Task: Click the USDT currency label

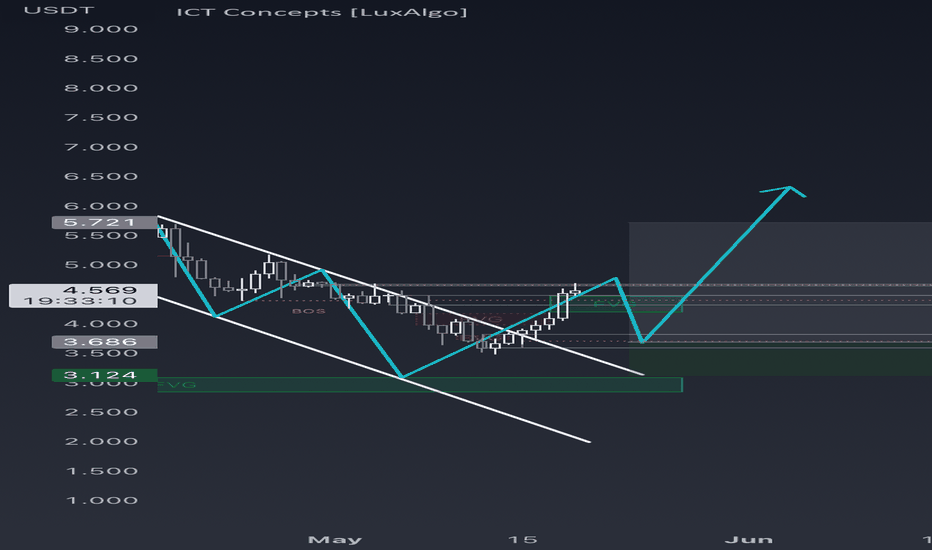Action: pyautogui.click(x=59, y=10)
